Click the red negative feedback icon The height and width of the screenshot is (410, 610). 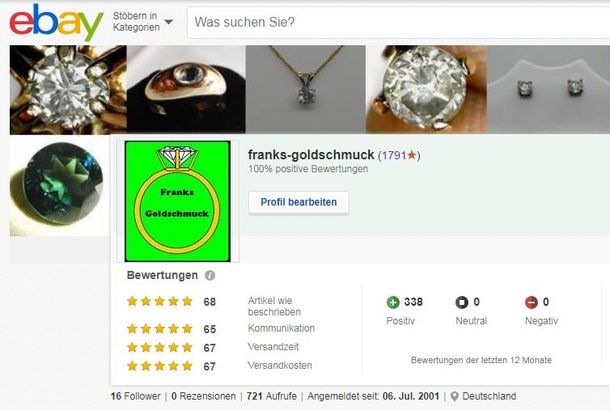(x=531, y=302)
